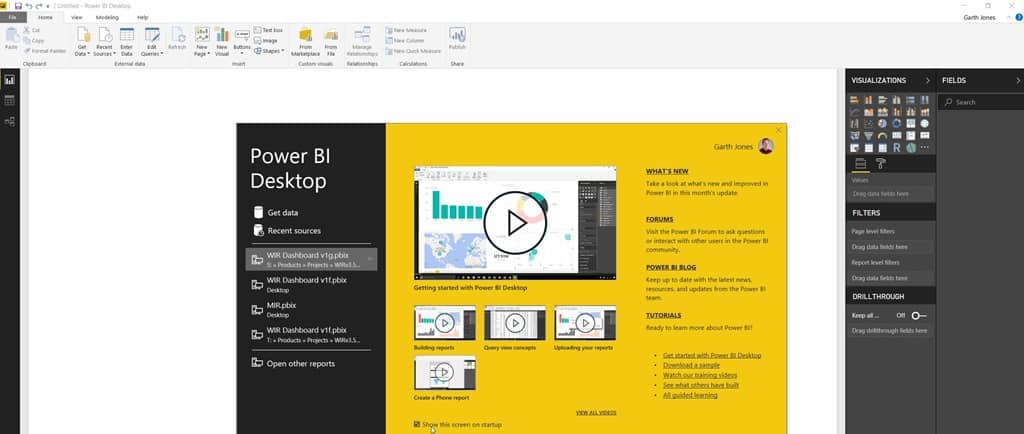Click New Measure in Calculations group
The height and width of the screenshot is (434, 1024).
[x=406, y=30]
